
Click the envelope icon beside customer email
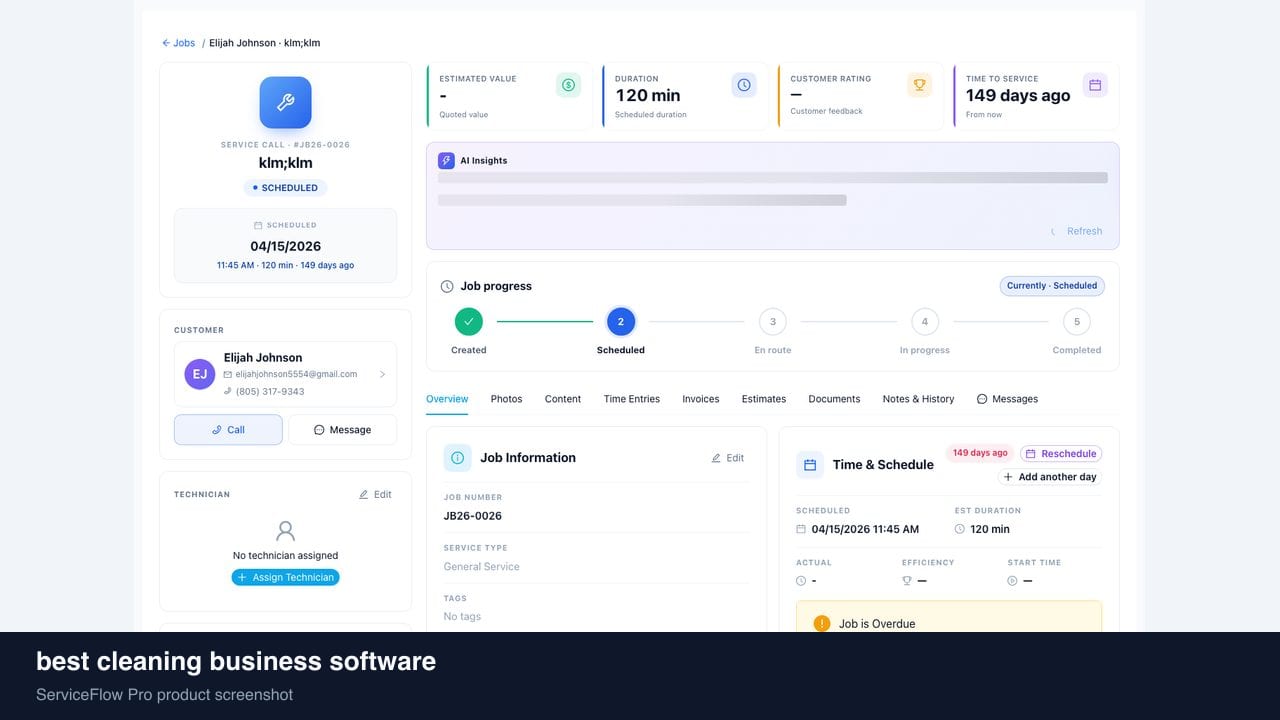tap(228, 374)
